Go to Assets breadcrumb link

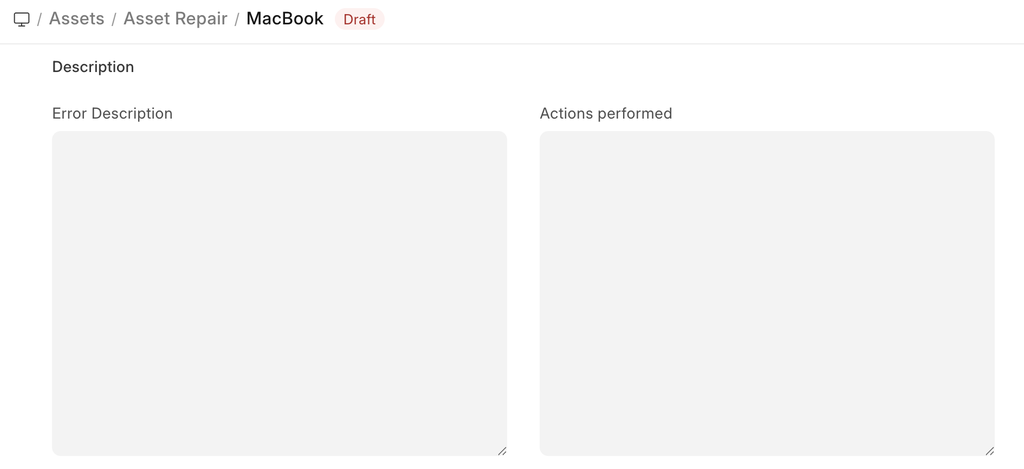76,19
